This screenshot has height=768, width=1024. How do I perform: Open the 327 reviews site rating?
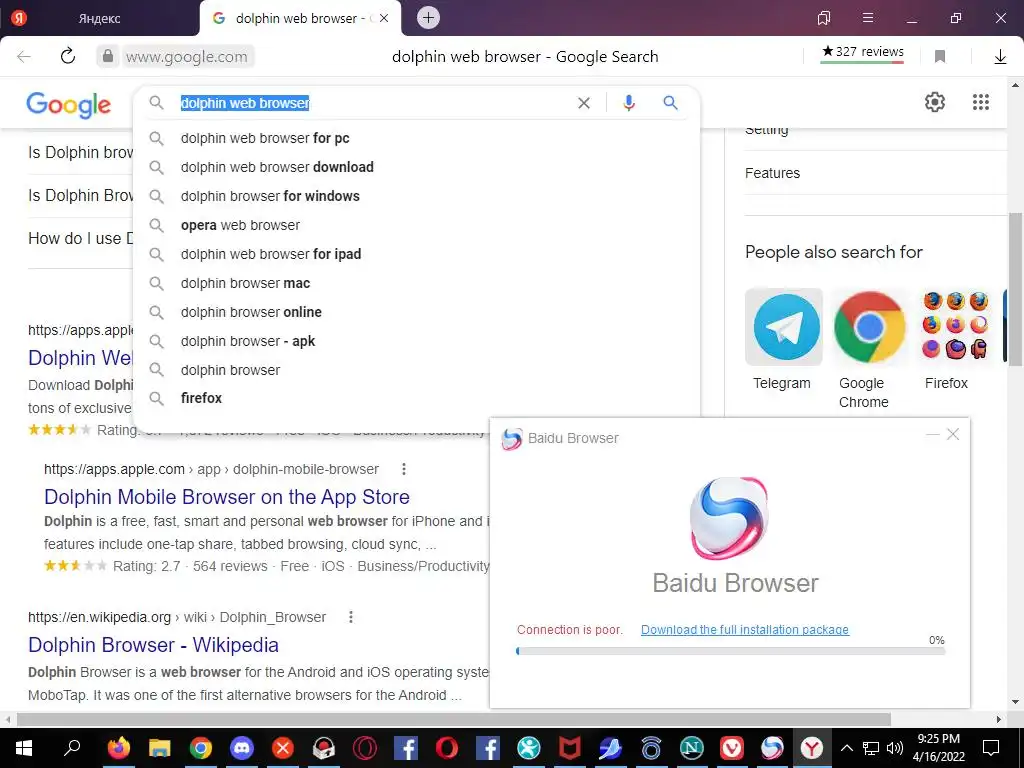pos(862,53)
